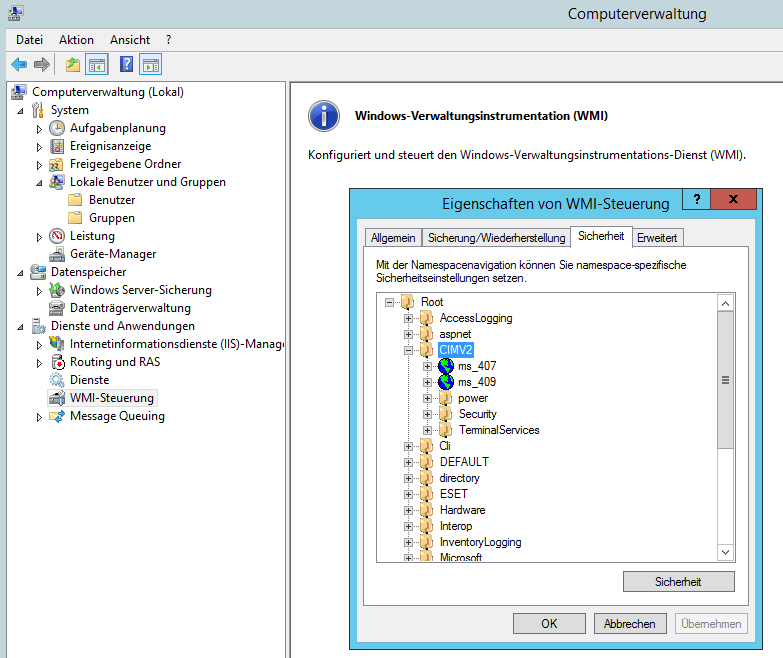Select the ms_407 globe namespace icon
This screenshot has width=783, height=658.
(446, 366)
